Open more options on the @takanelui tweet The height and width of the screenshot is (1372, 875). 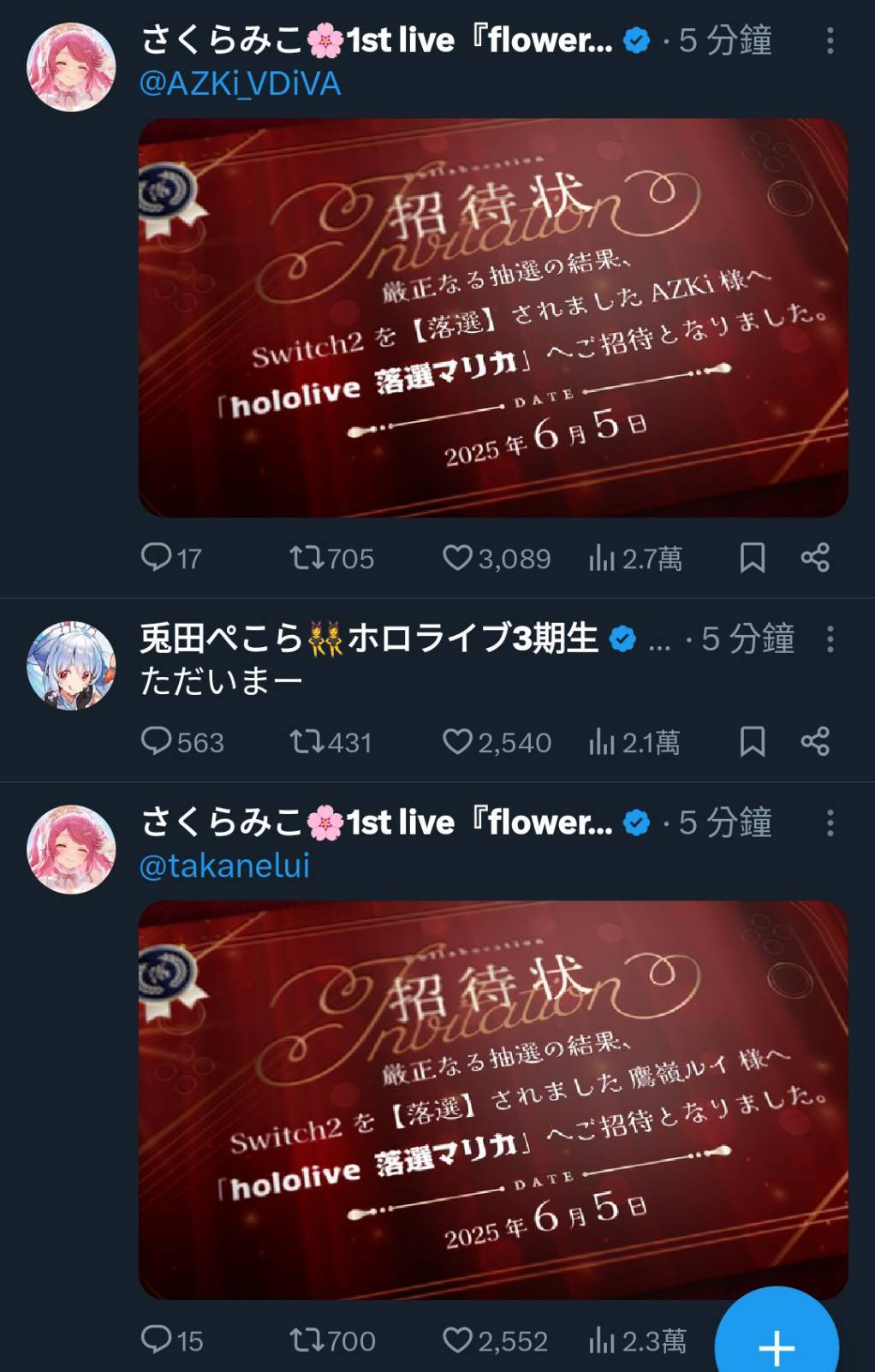tap(830, 823)
